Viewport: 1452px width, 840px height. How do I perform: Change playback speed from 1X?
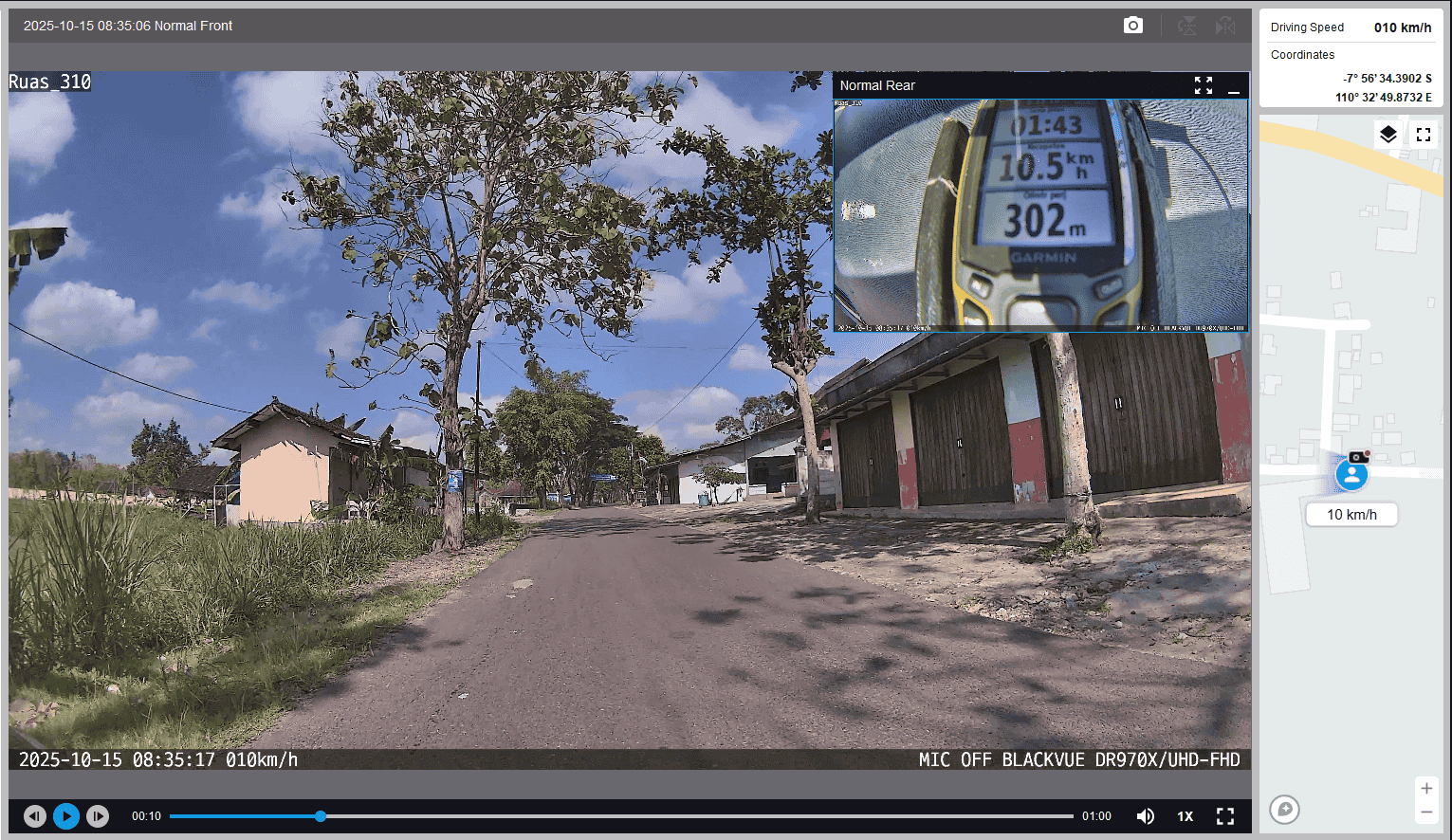click(1185, 816)
